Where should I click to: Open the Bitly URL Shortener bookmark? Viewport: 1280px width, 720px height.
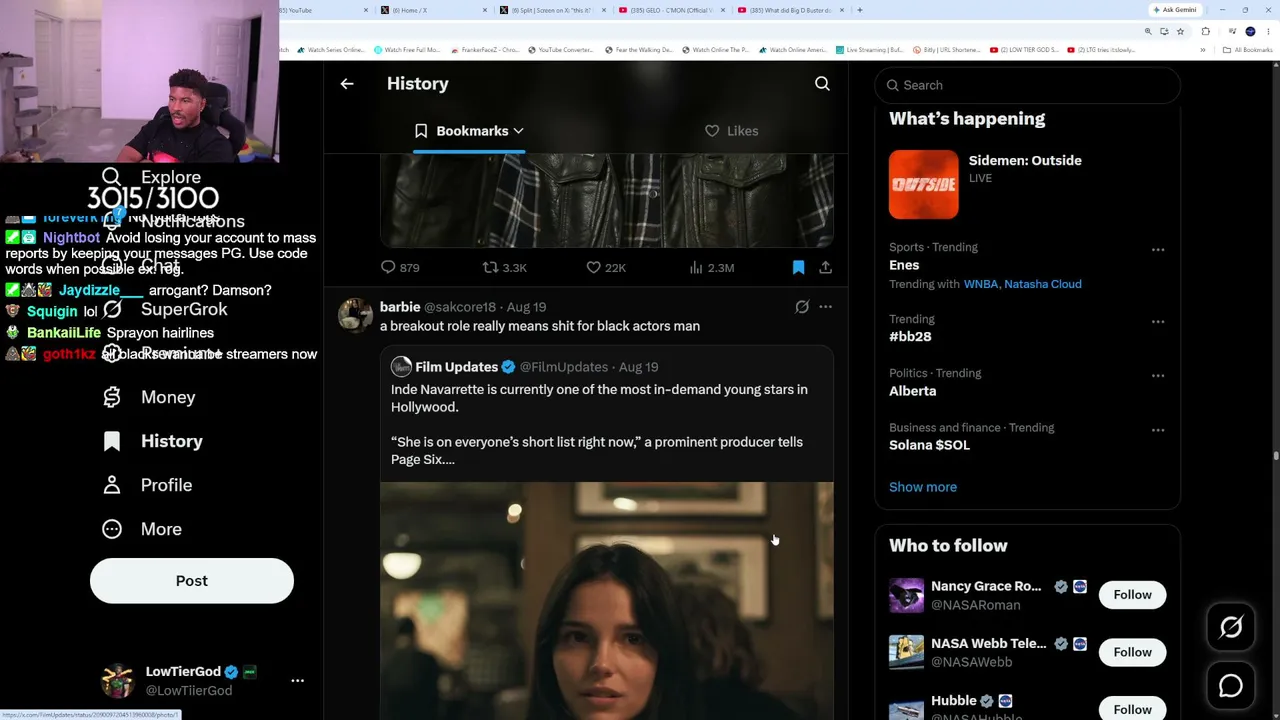(949, 50)
